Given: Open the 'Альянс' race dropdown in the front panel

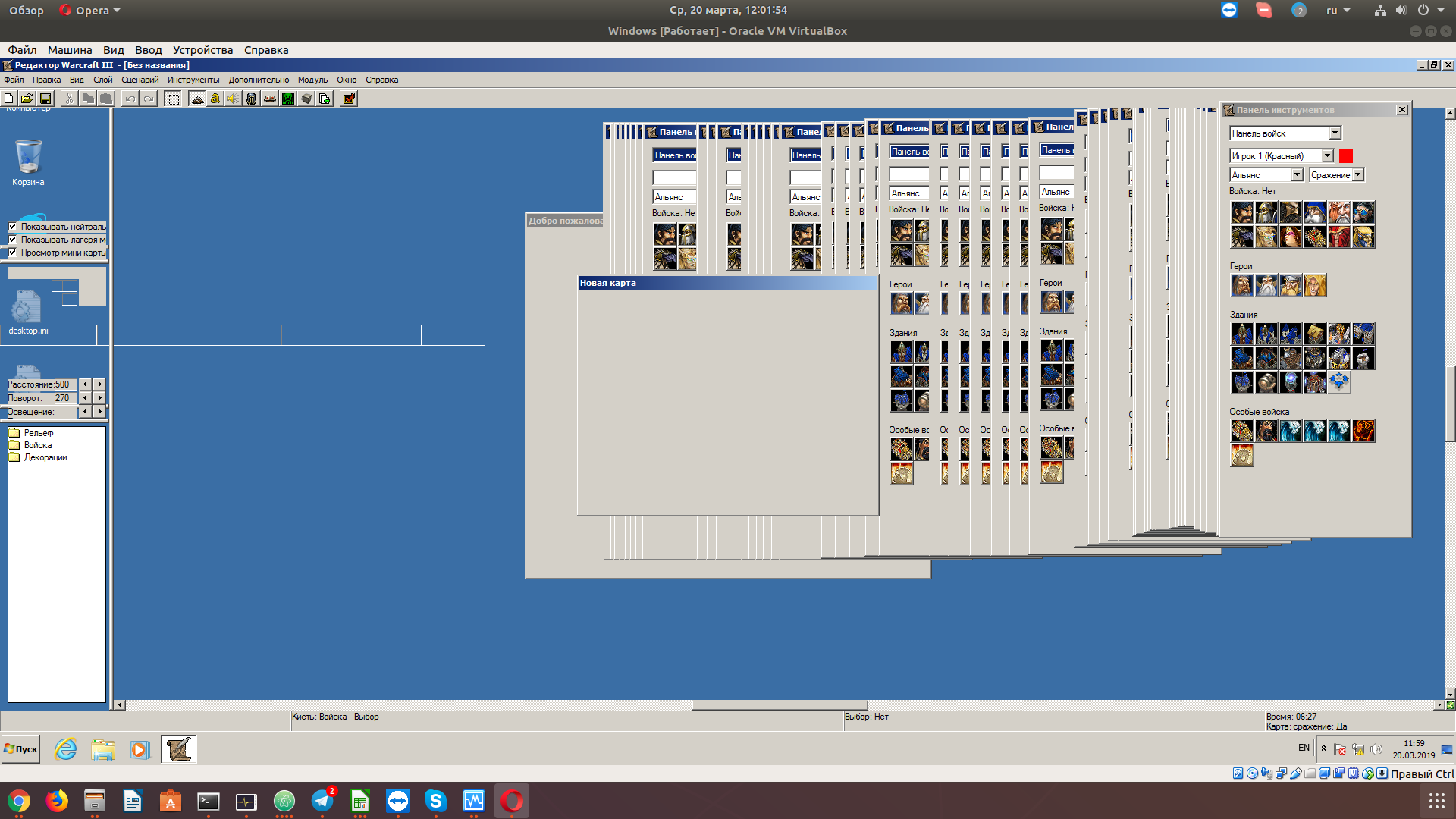Looking at the screenshot, I should [x=1266, y=175].
